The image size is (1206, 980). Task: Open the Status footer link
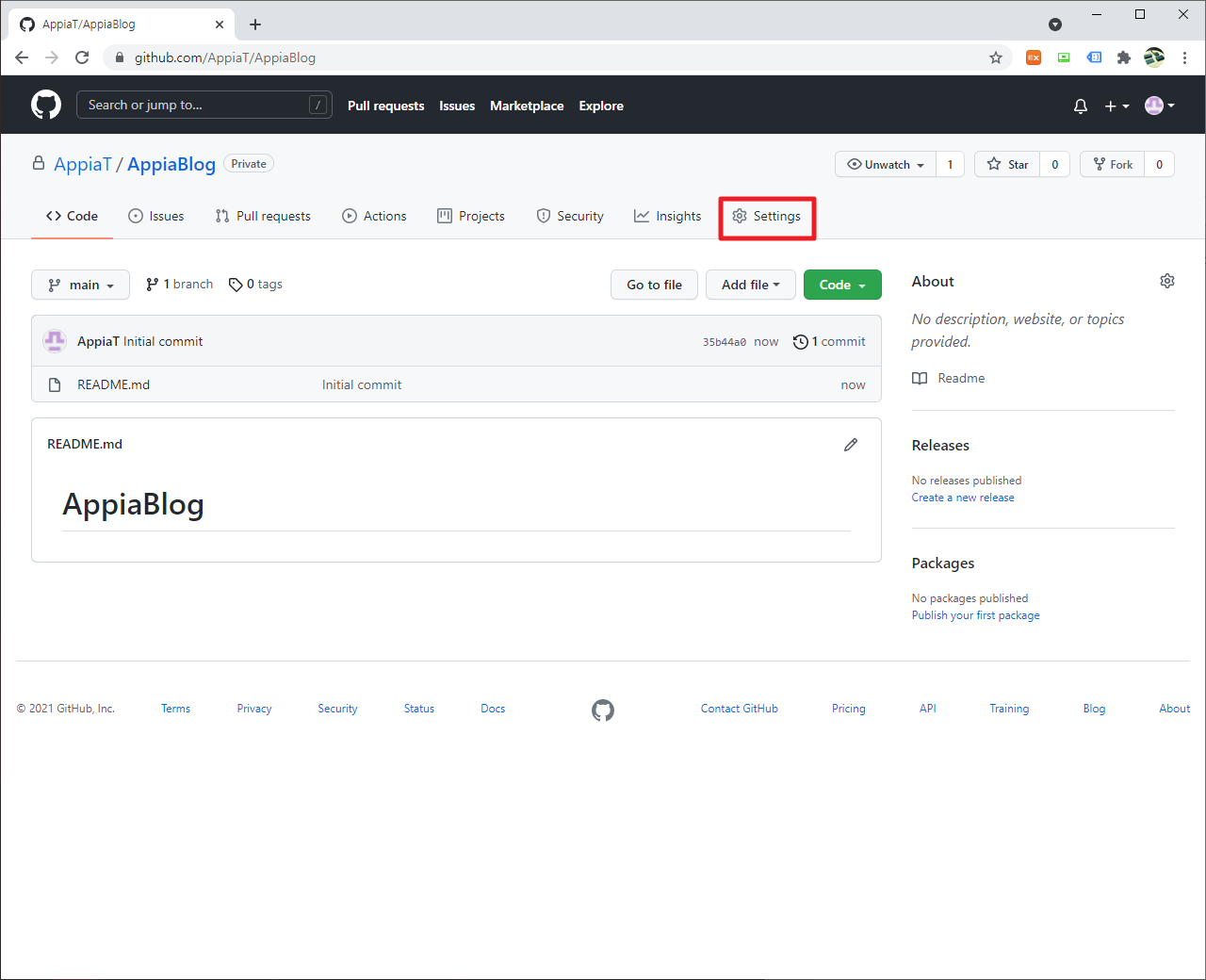[x=419, y=709]
